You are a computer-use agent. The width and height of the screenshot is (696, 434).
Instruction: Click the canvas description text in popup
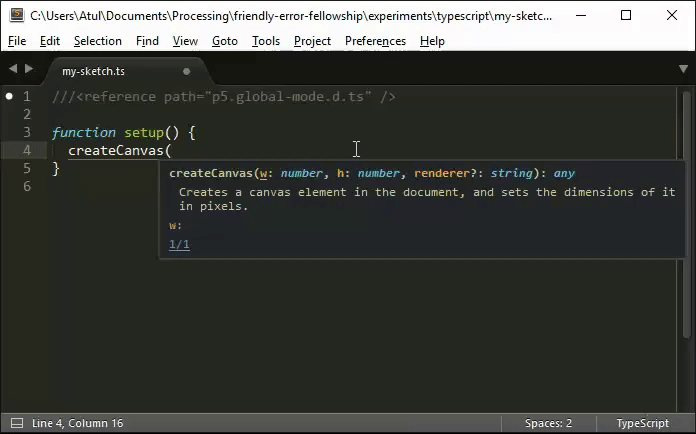[x=427, y=199]
